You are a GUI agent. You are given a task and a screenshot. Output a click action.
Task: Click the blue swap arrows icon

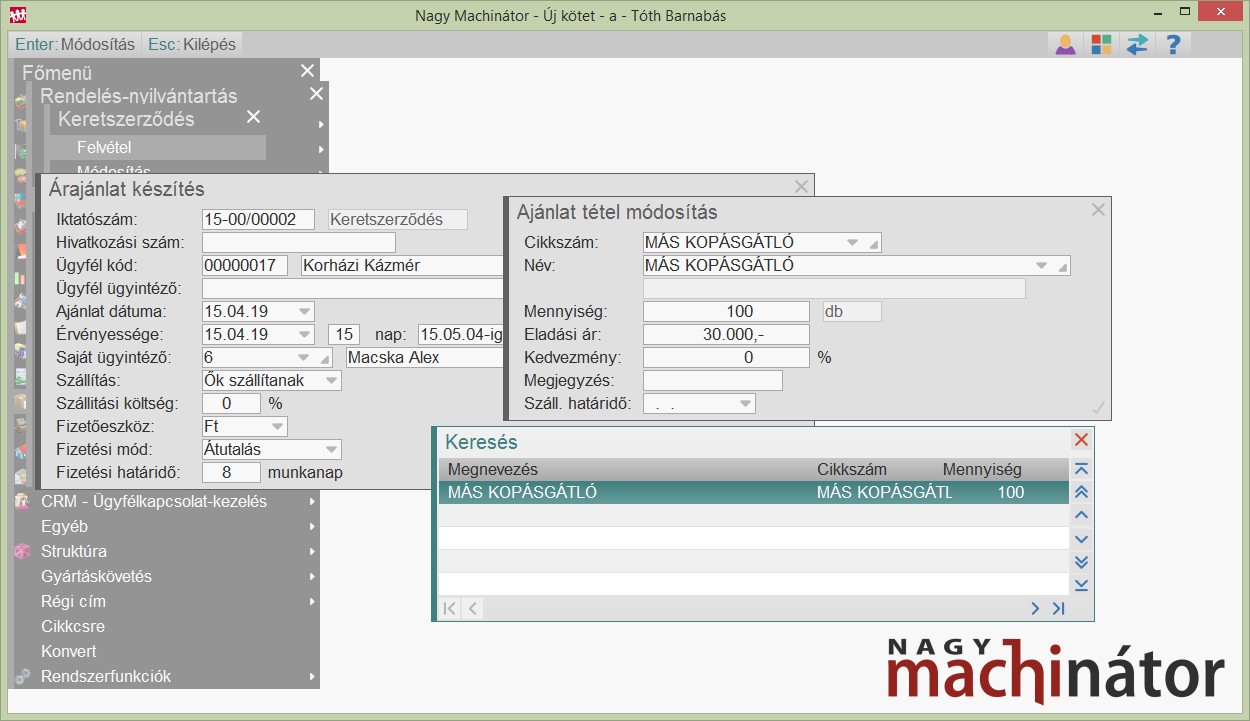click(1137, 45)
